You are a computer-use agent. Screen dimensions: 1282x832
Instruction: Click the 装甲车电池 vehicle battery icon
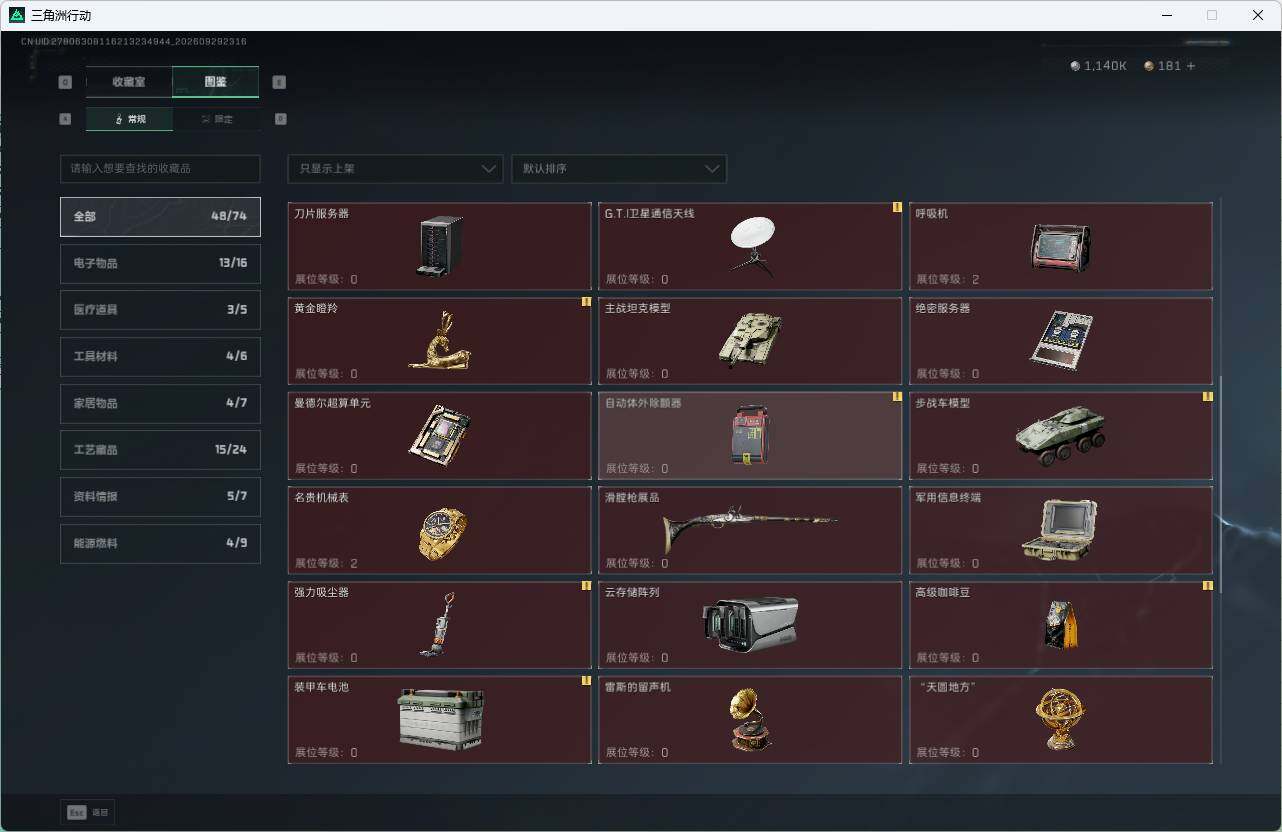pos(440,719)
